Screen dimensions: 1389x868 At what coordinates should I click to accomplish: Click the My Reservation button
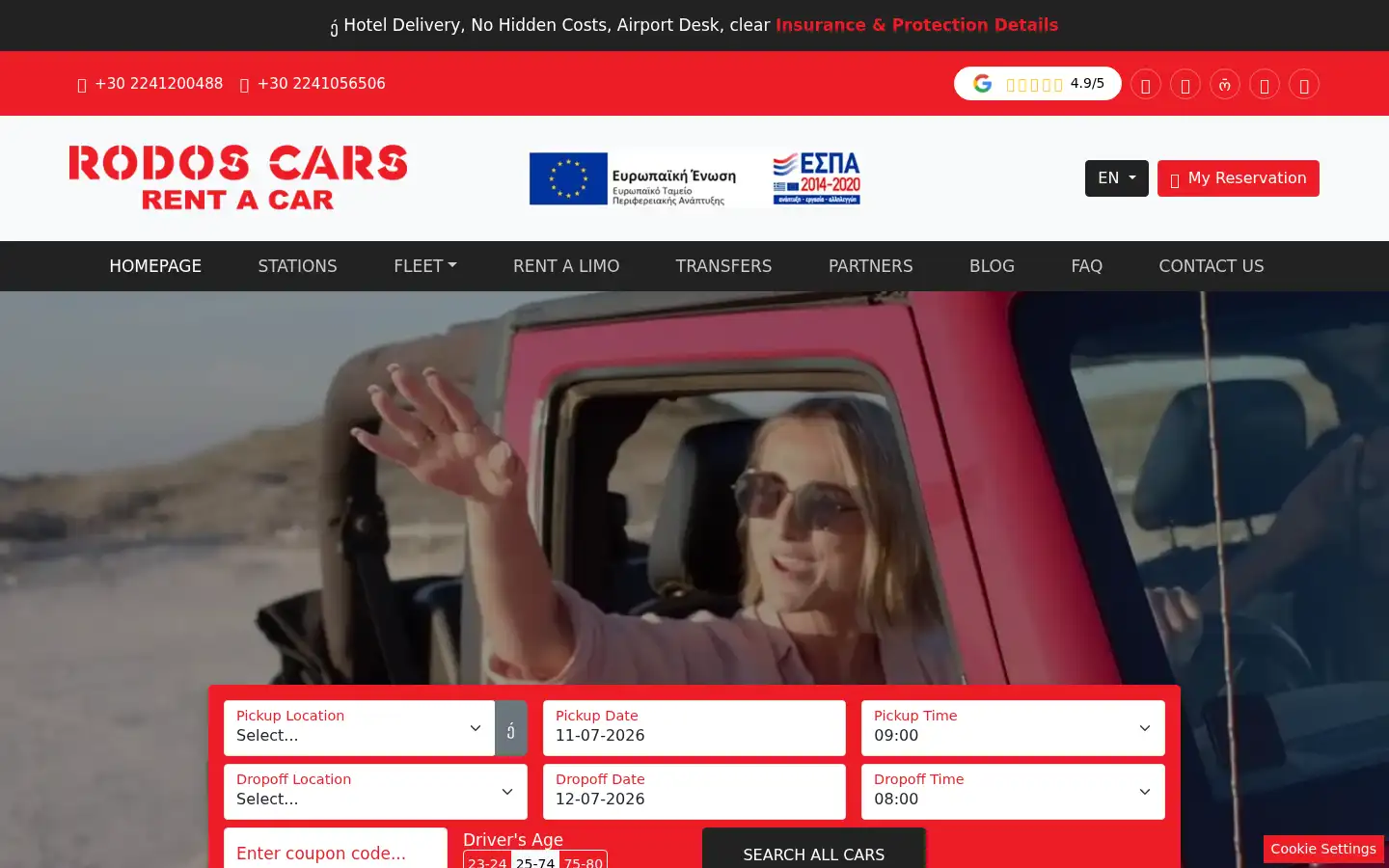1239,178
